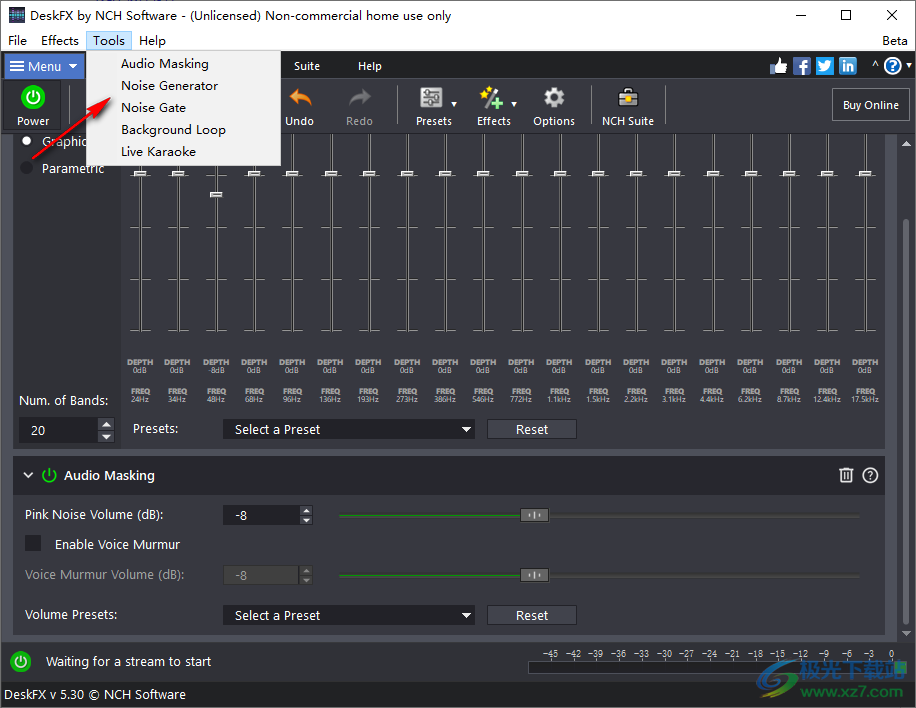Open the Select a Preset dropdown for equalizer
916x708 pixels.
tap(348, 428)
